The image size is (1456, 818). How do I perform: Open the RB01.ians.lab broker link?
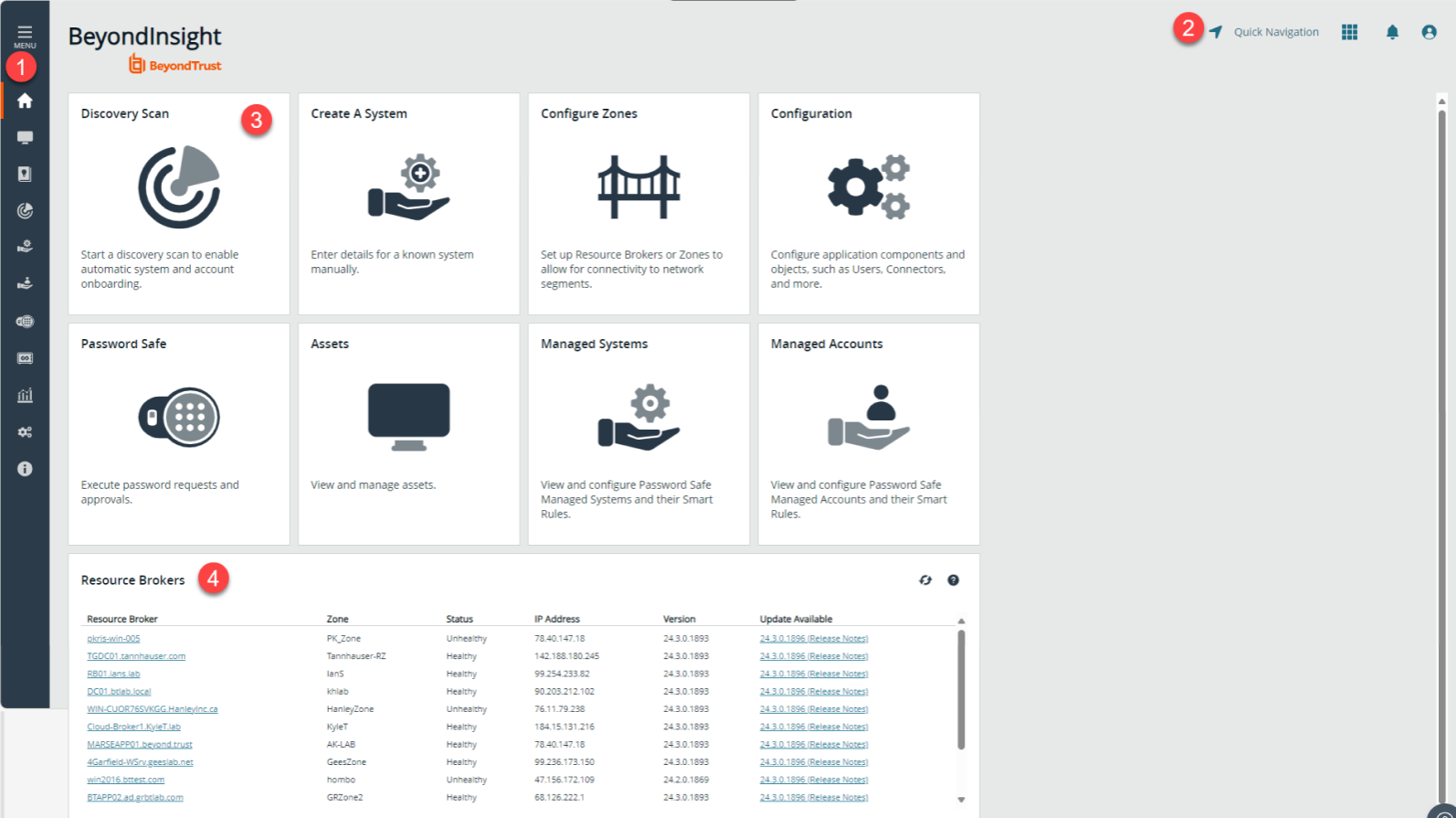(113, 674)
